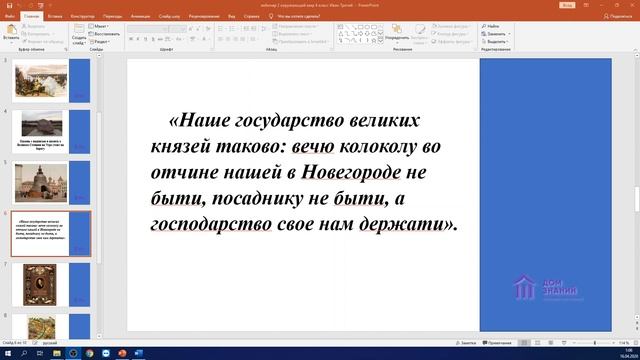Click the font name combo box
640x360 pixels.
tap(148, 29)
